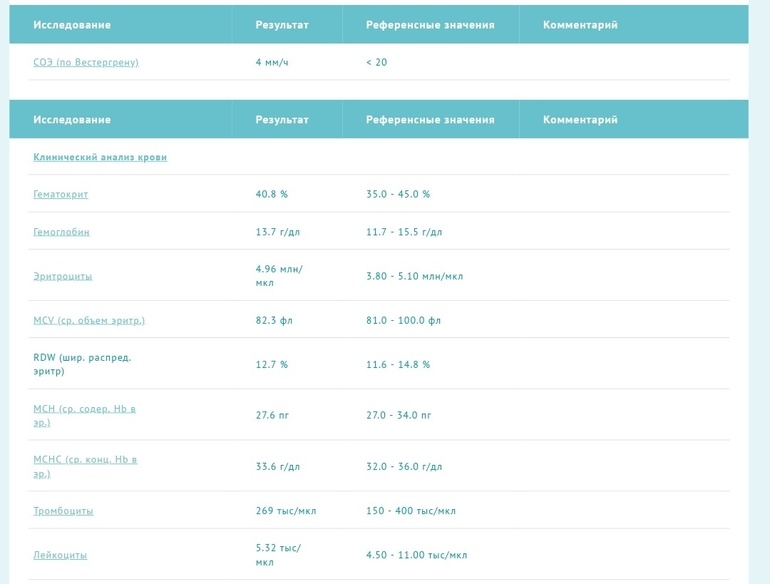Click Комментарий header of the СОЭ table
The height and width of the screenshot is (584, 770).
click(x=580, y=25)
